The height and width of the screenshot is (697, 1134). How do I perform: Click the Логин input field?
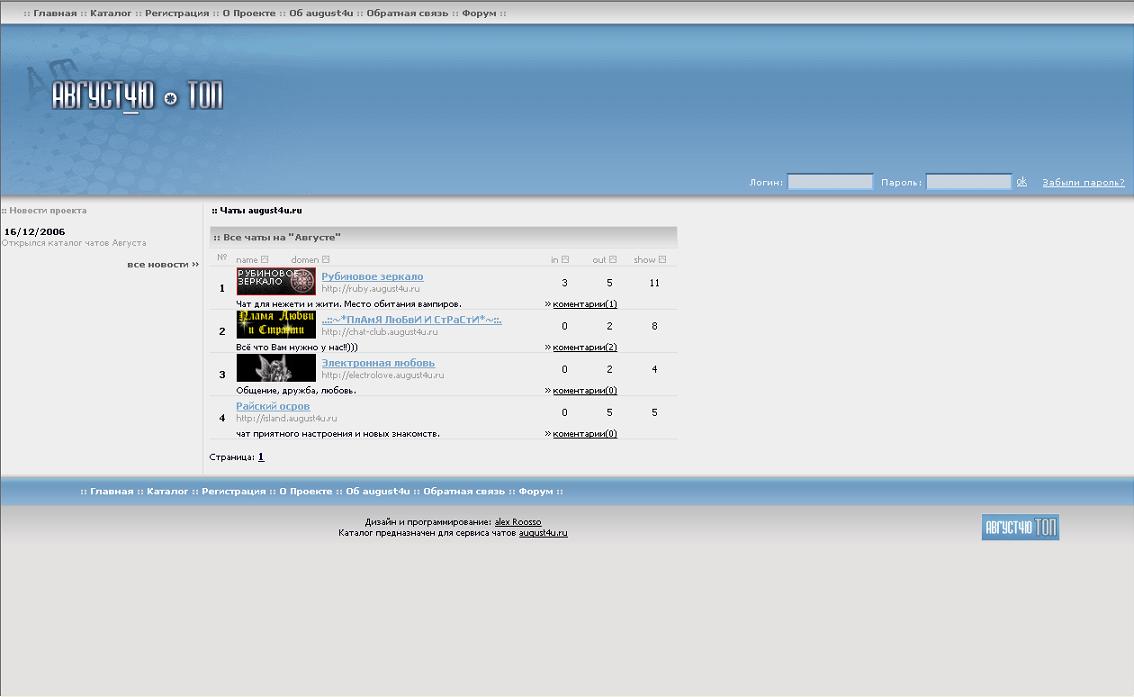point(830,181)
